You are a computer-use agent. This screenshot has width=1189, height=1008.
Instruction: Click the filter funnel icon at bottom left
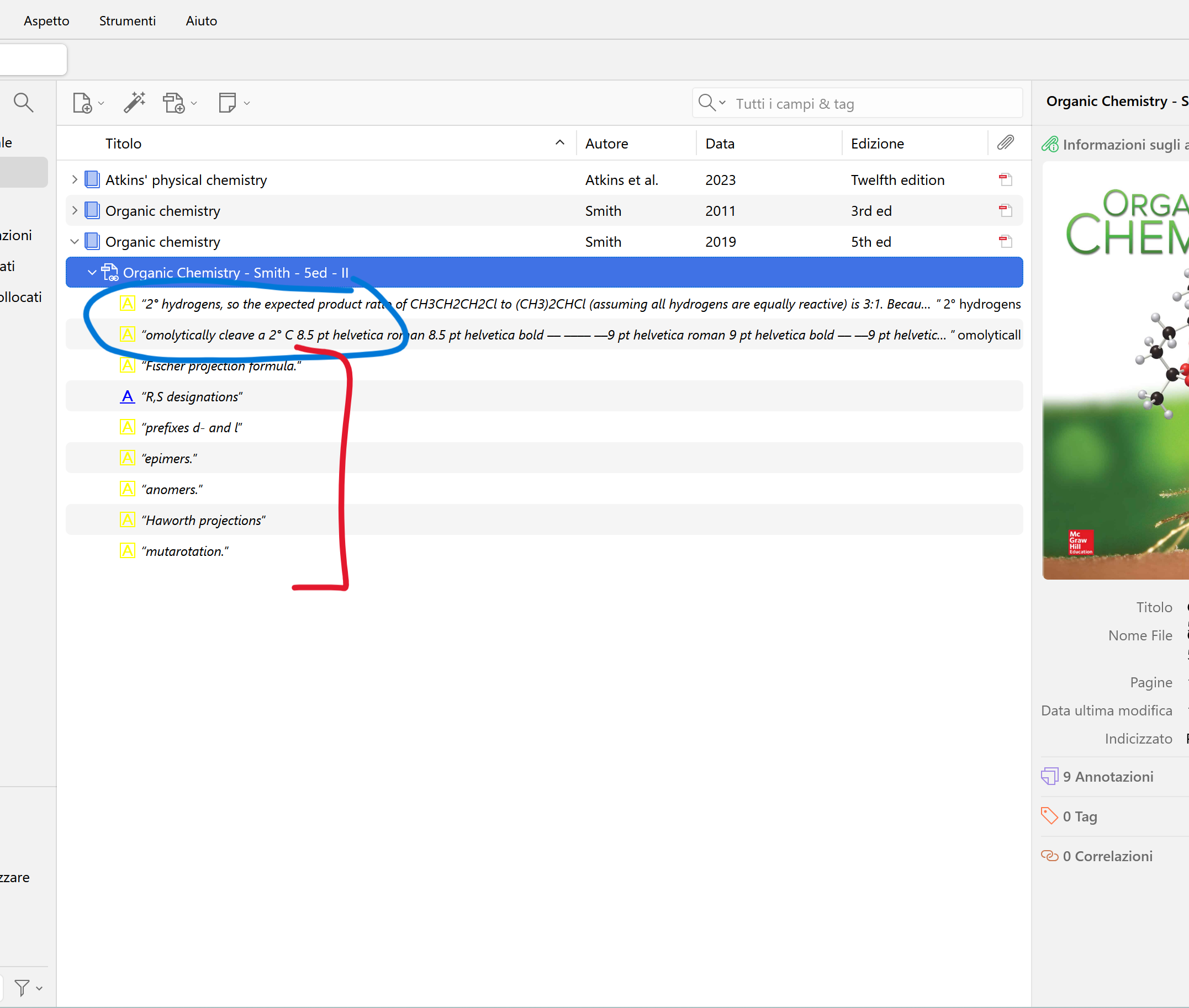[22, 988]
